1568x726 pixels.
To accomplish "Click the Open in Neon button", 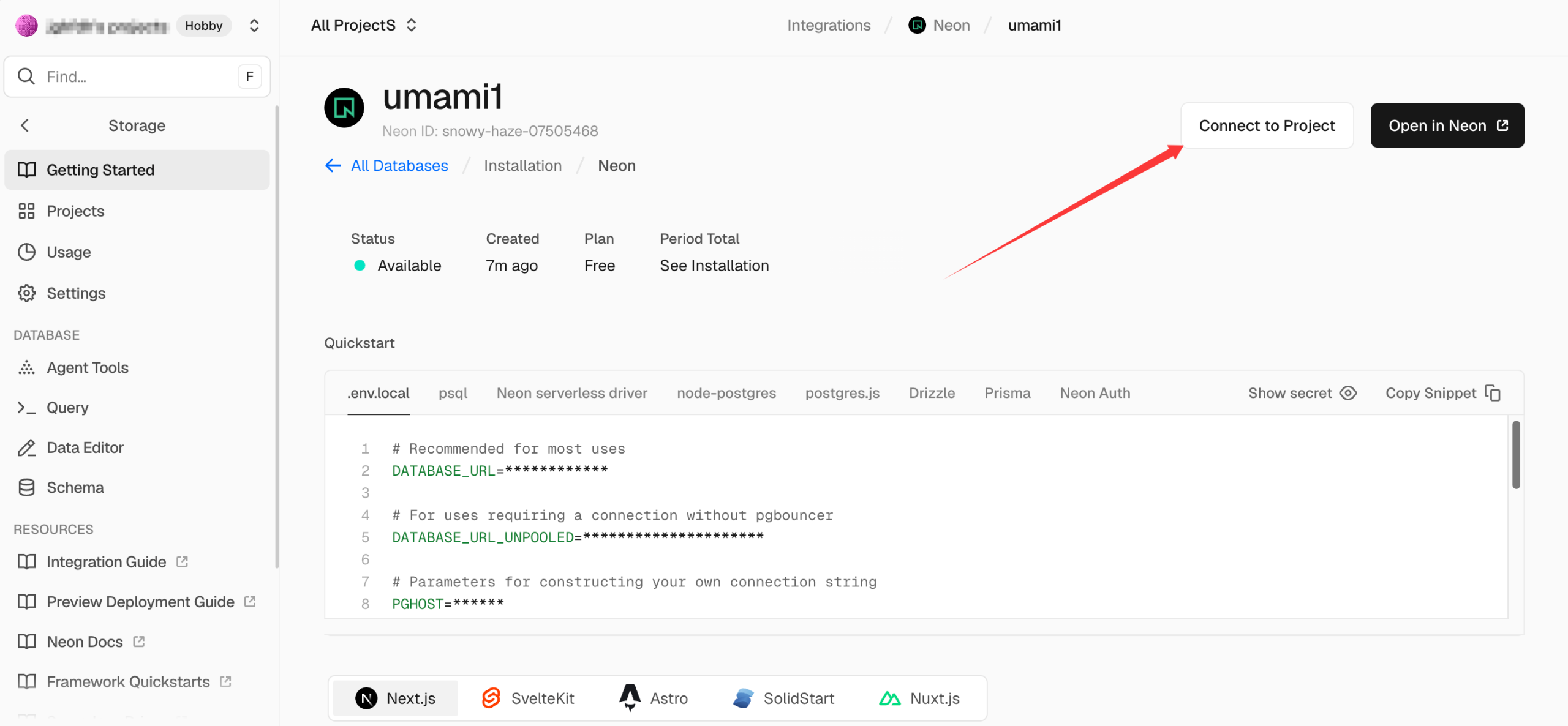I will pyautogui.click(x=1447, y=125).
